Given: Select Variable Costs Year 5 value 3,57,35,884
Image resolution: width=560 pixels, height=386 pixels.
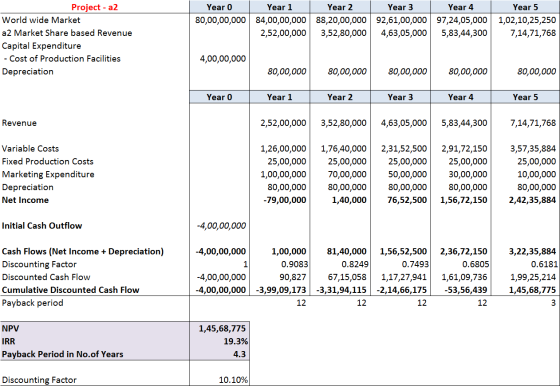Looking at the screenshot, I should click(533, 149).
